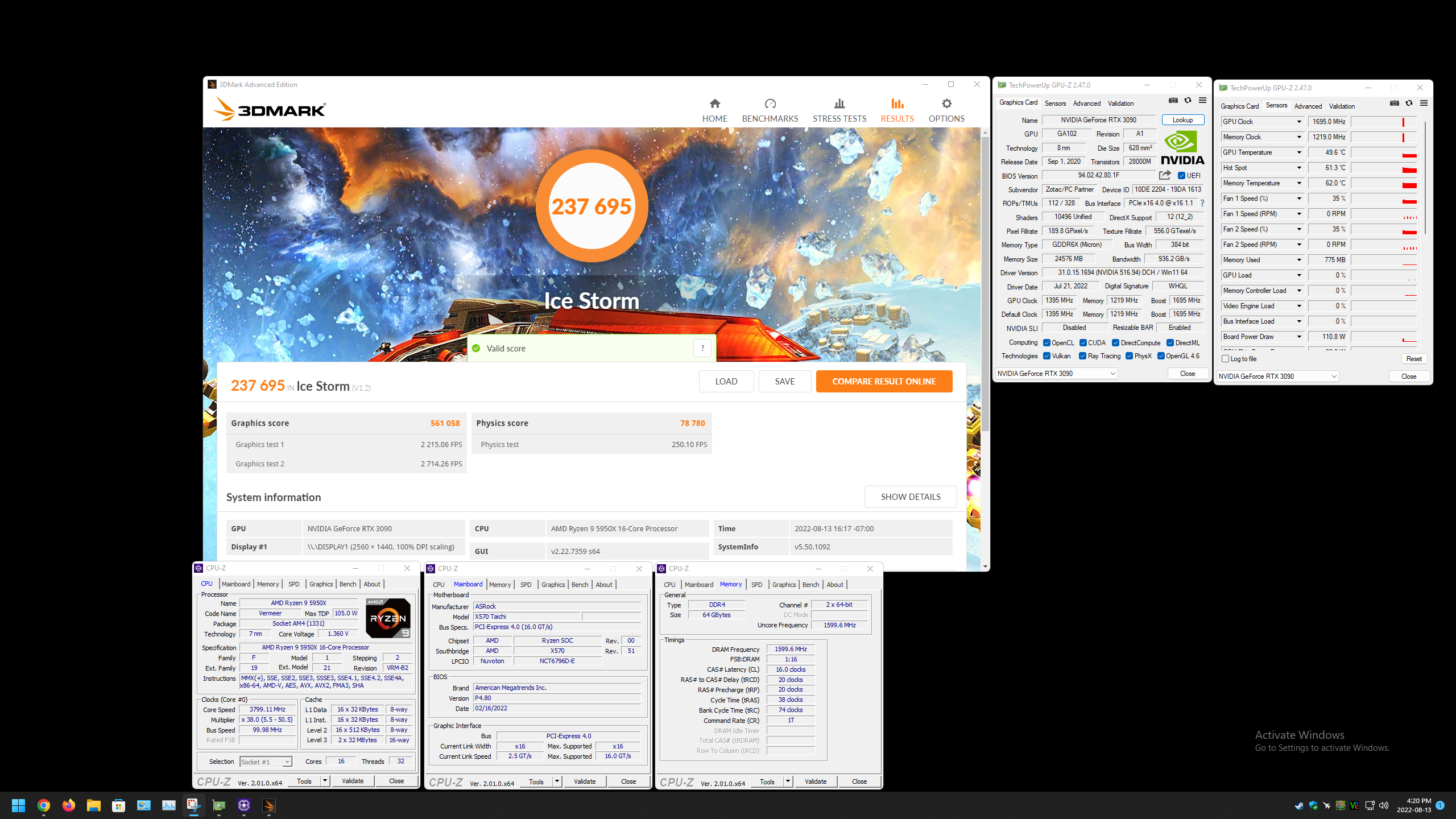Viewport: 1456px width, 819px height.
Task: Open STRESS TESTS in 3DMark
Action: pyautogui.click(x=839, y=110)
